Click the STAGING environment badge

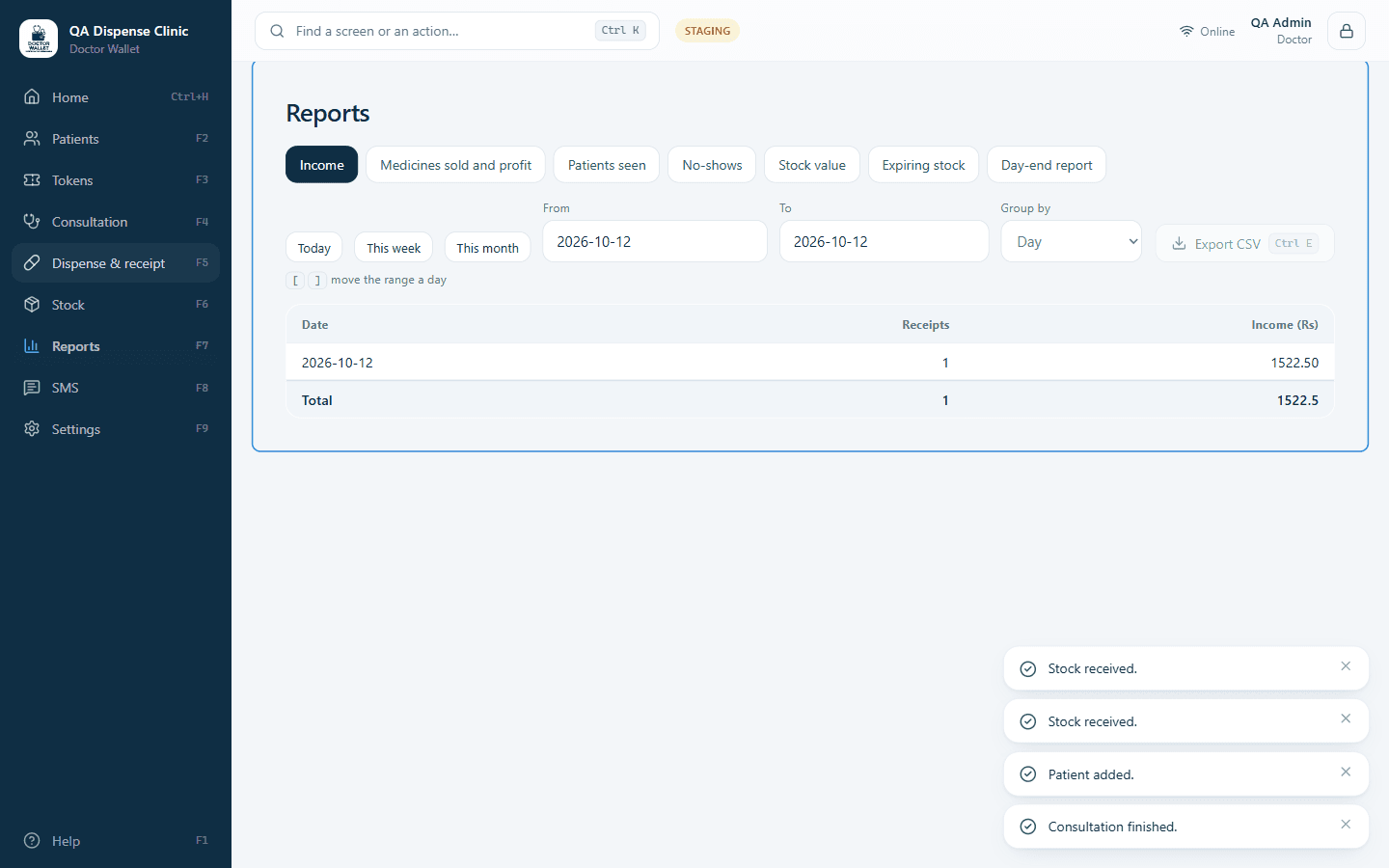tap(707, 31)
